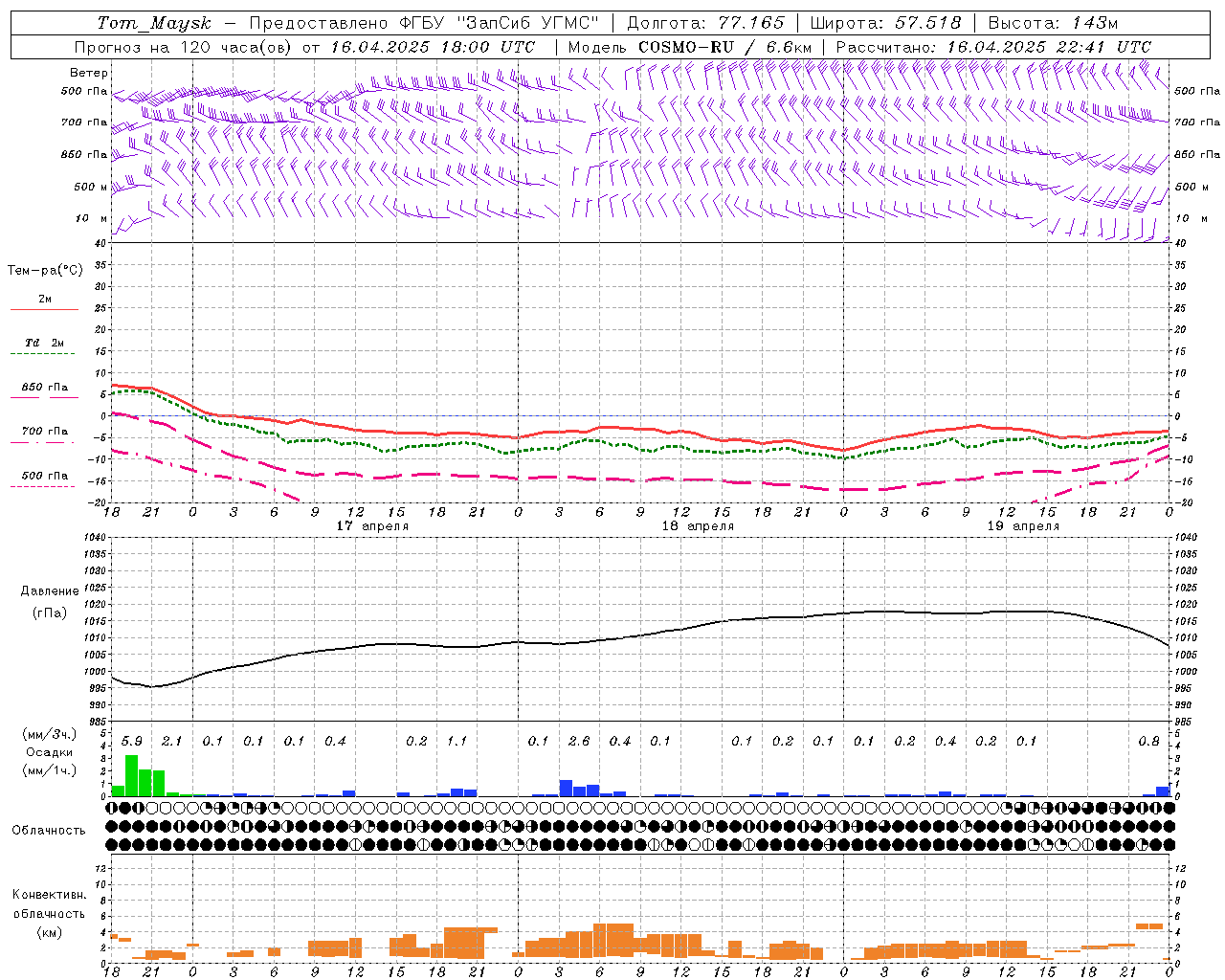Click the (гПа) unit under Давление
Screen dimensions: 1225x980
(x=50, y=612)
